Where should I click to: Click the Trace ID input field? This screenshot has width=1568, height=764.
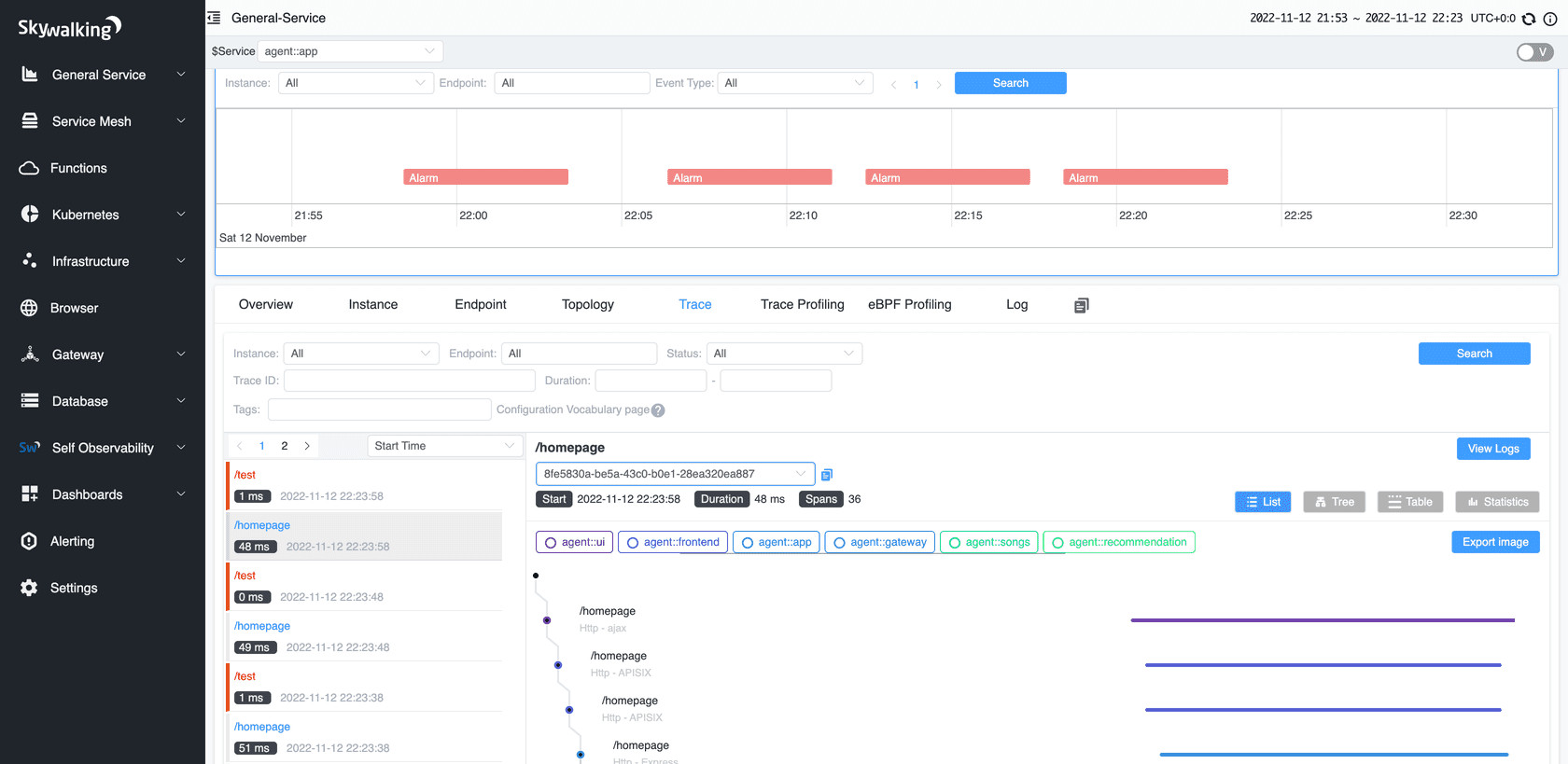point(410,381)
